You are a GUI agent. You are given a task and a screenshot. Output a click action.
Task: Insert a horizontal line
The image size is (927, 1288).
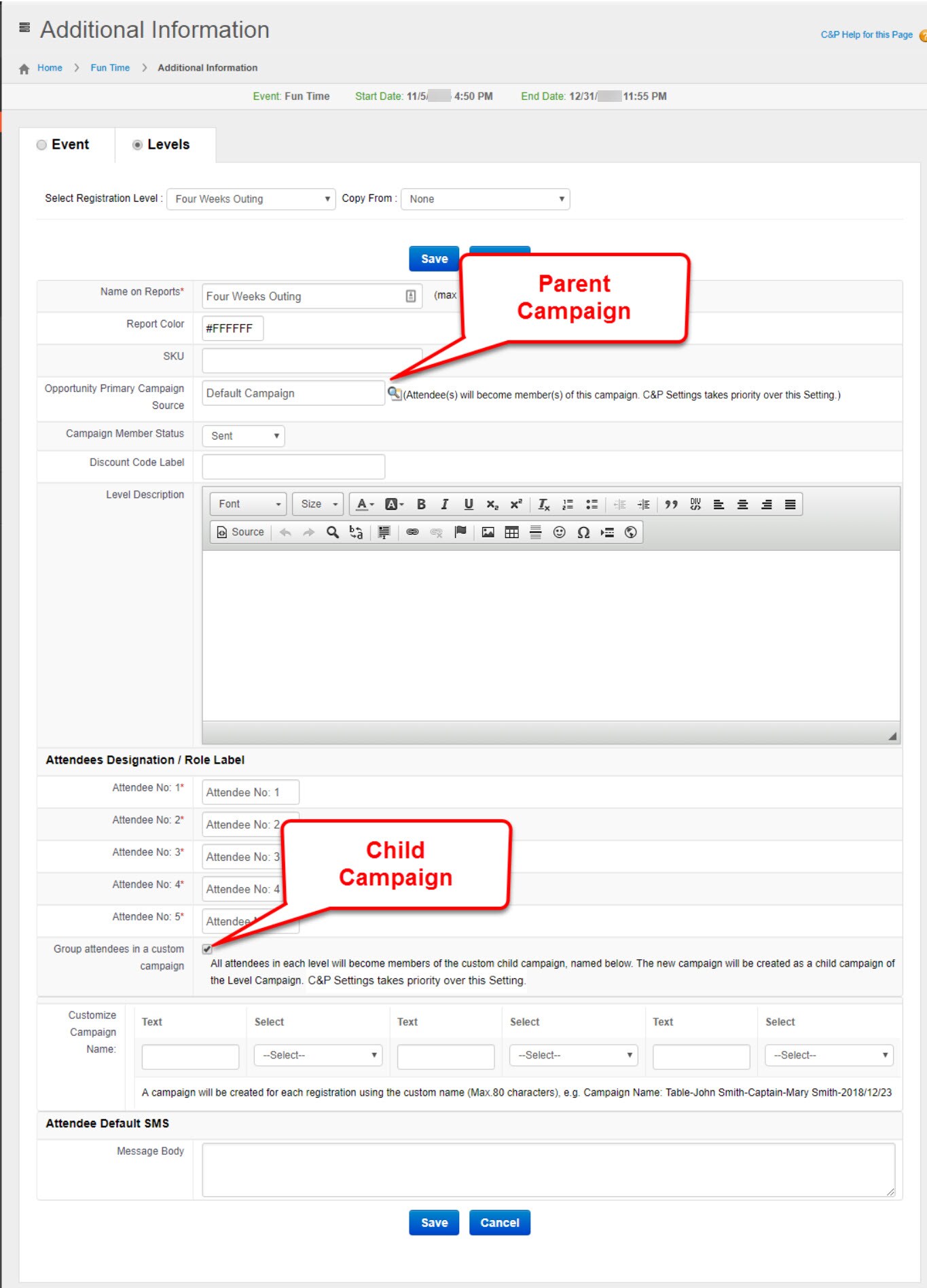coord(535,532)
